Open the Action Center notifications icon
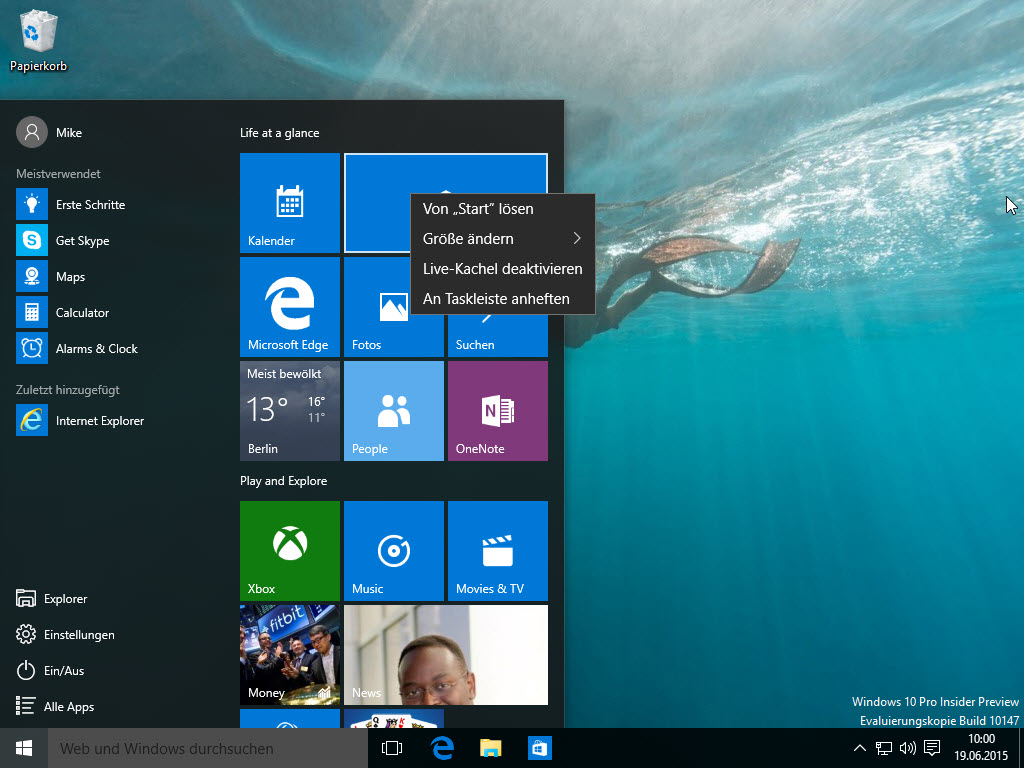Viewport: 1024px width, 768px height. coord(933,748)
